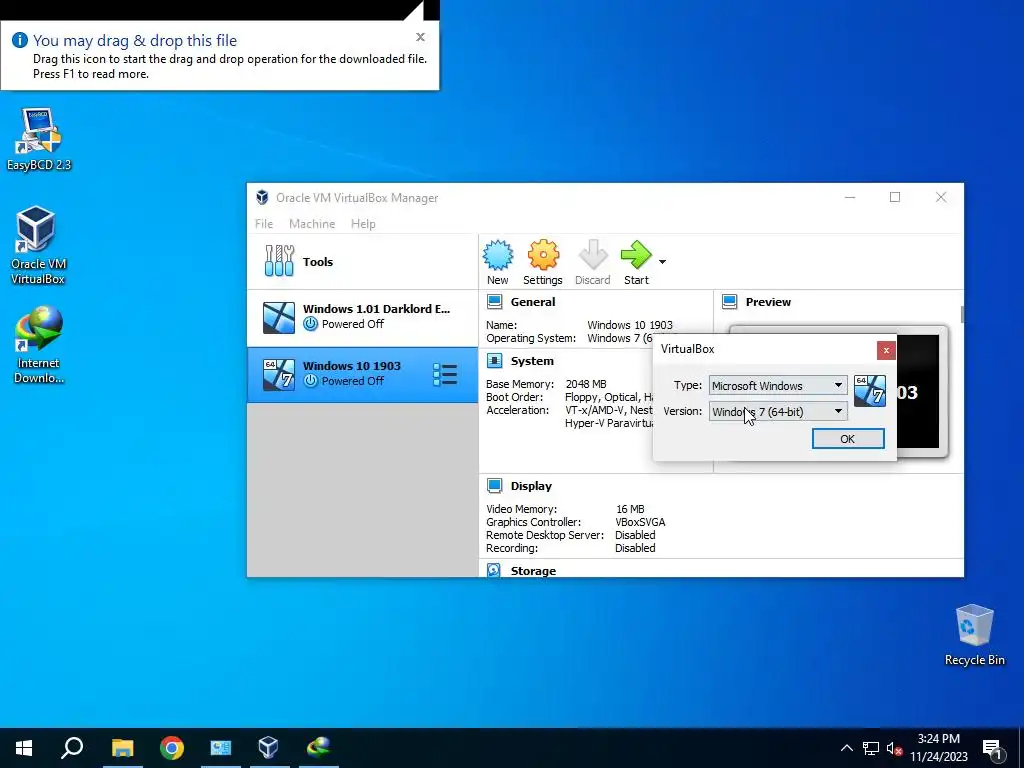Viewport: 1024px width, 768px height.
Task: Click the General section heading
Action: pos(533,302)
